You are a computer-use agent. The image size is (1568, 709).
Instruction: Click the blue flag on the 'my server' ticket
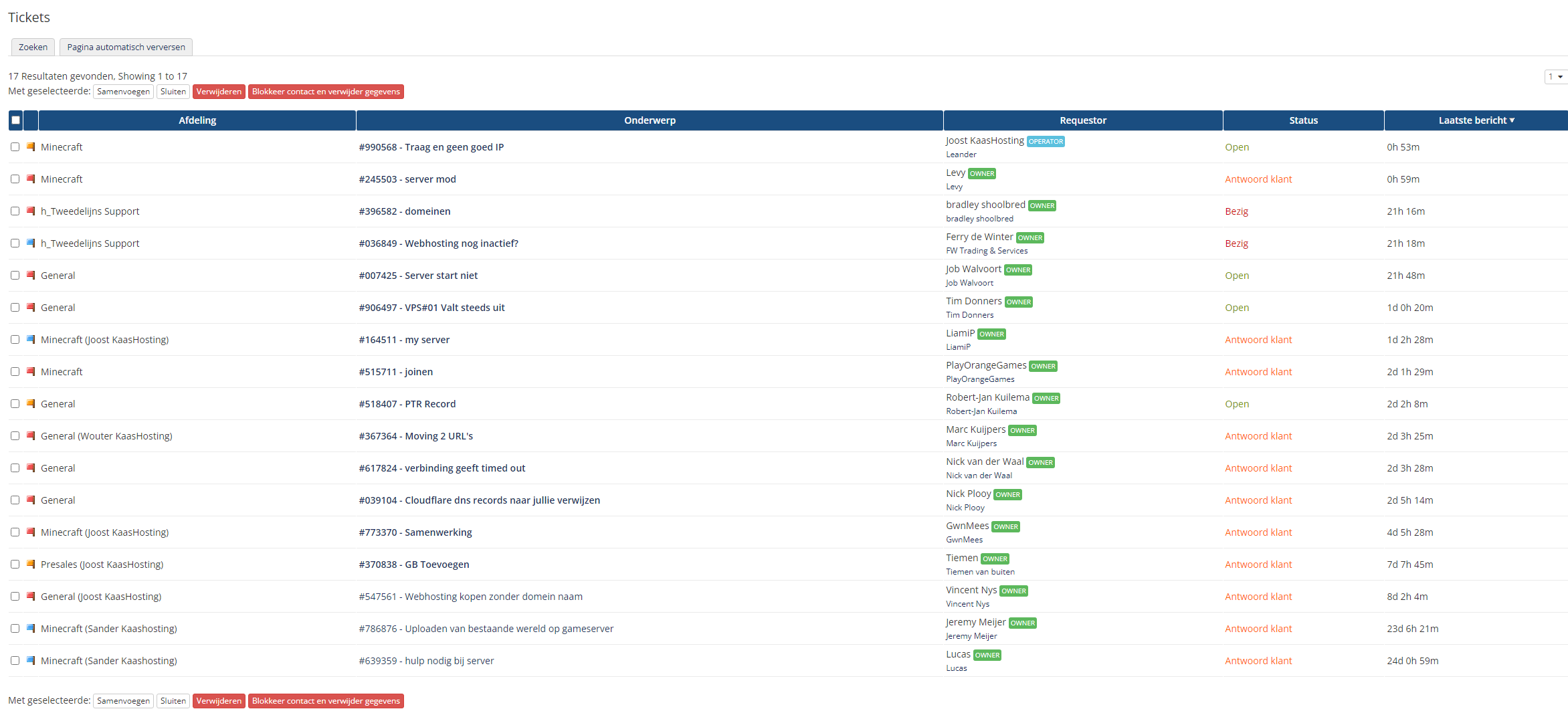click(31, 339)
